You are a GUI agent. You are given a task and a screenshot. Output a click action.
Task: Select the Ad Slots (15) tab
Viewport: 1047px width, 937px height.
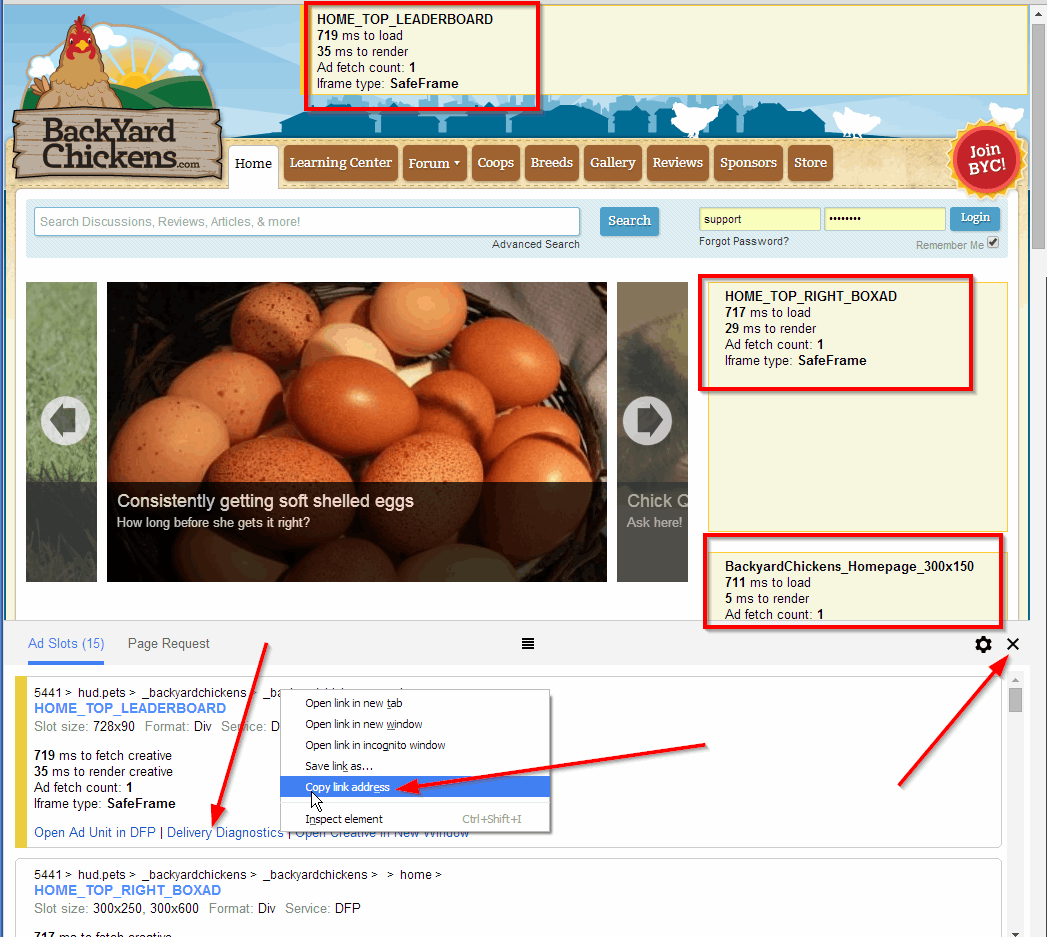[x=66, y=644]
